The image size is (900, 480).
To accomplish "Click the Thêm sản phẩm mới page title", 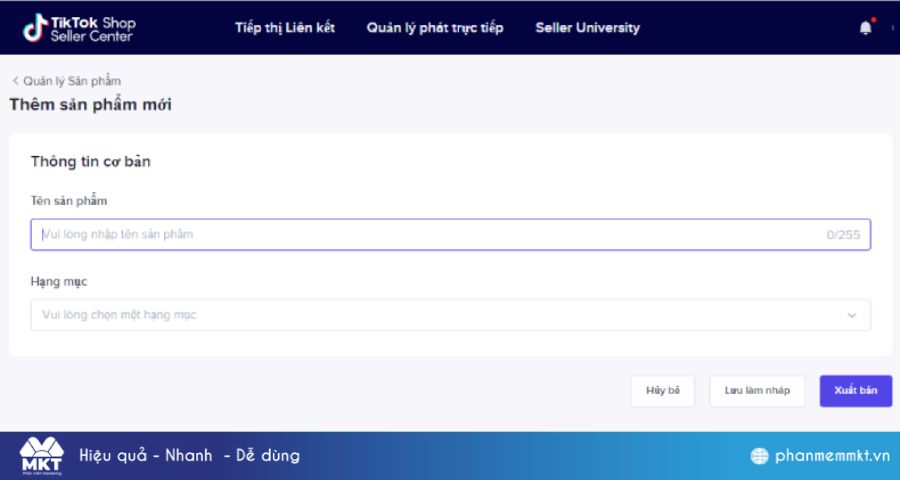I will click(x=90, y=104).
